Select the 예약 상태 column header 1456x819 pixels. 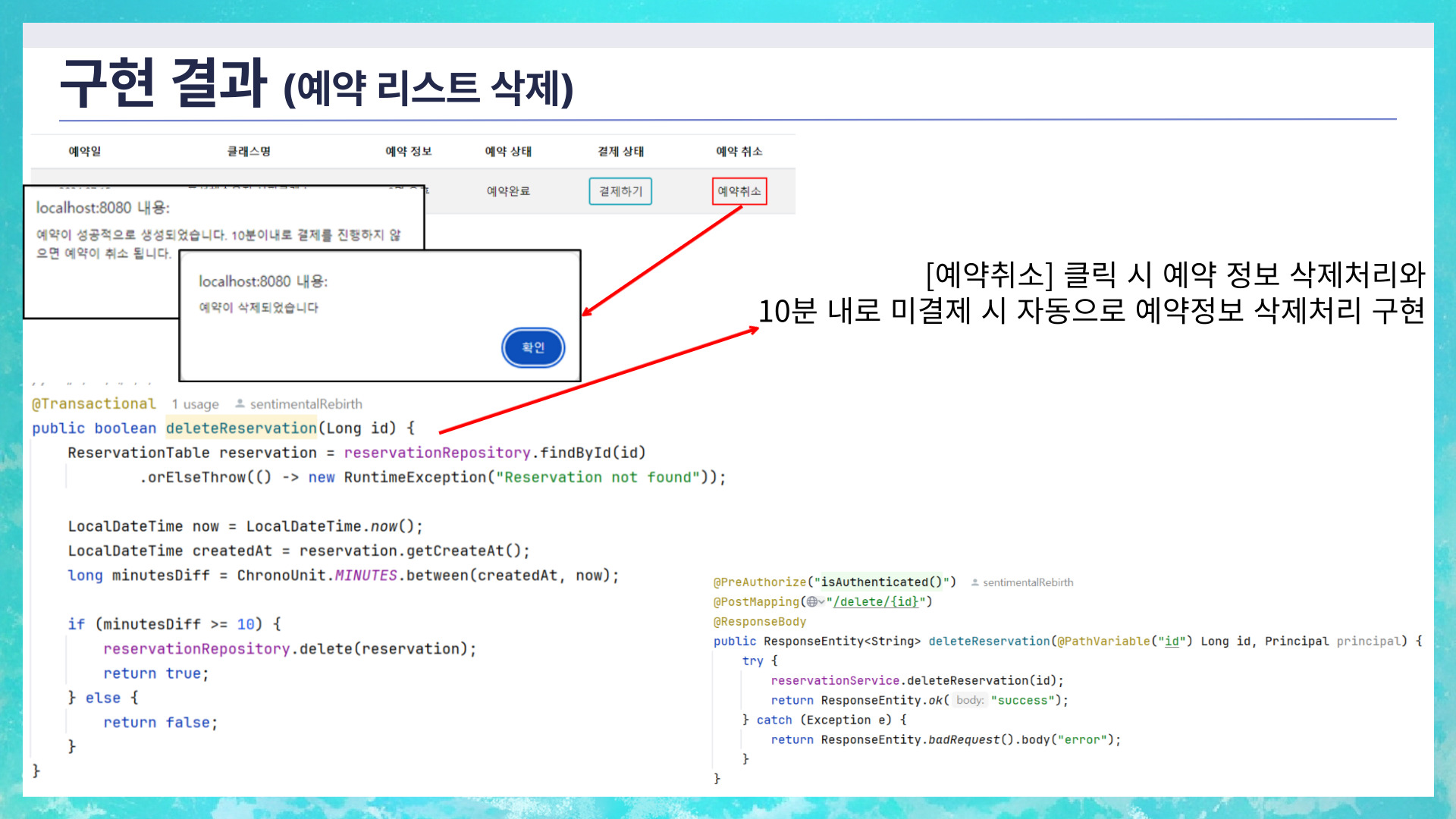click(x=508, y=151)
